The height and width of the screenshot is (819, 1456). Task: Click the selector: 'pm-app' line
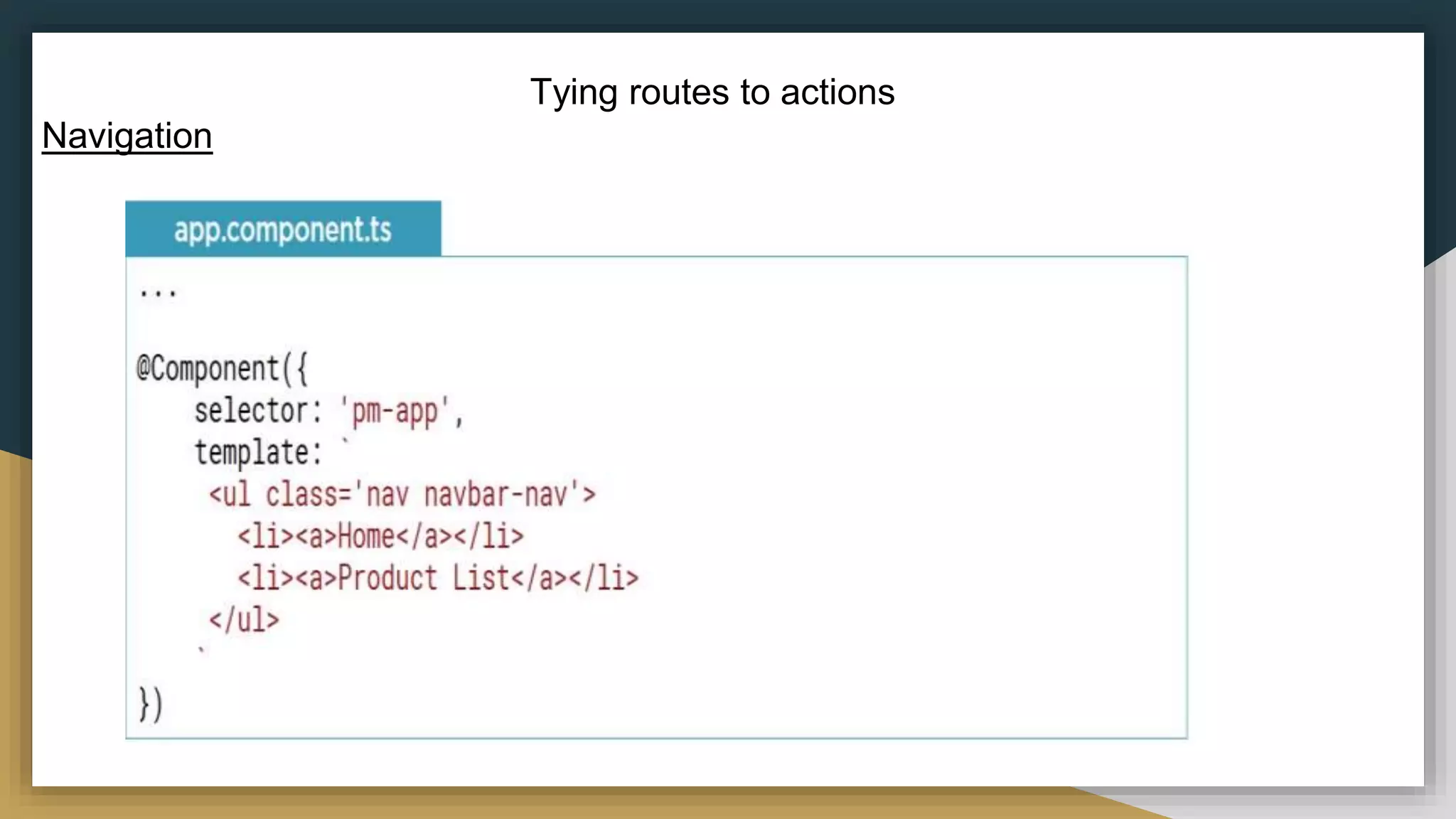(x=329, y=412)
